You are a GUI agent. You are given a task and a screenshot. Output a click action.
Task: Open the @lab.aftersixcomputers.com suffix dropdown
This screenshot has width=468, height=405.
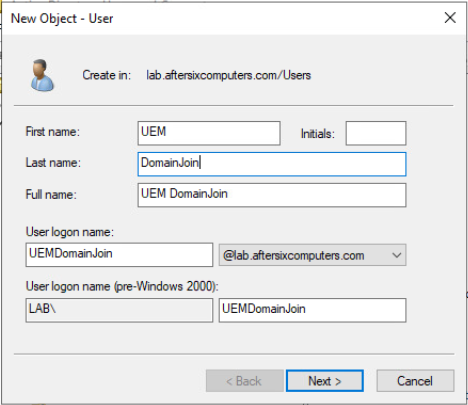(x=313, y=255)
